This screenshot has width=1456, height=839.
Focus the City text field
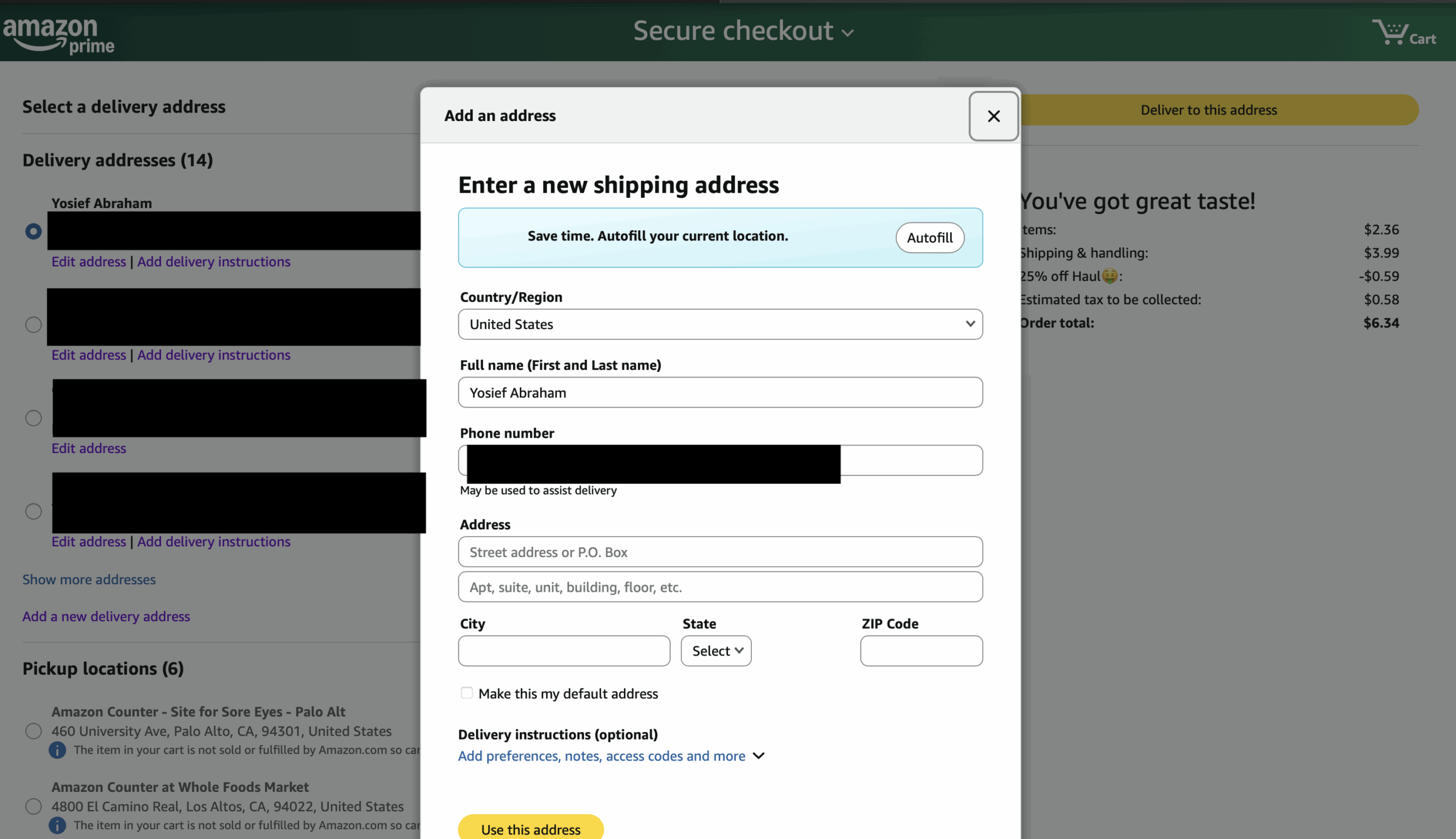[x=564, y=651]
